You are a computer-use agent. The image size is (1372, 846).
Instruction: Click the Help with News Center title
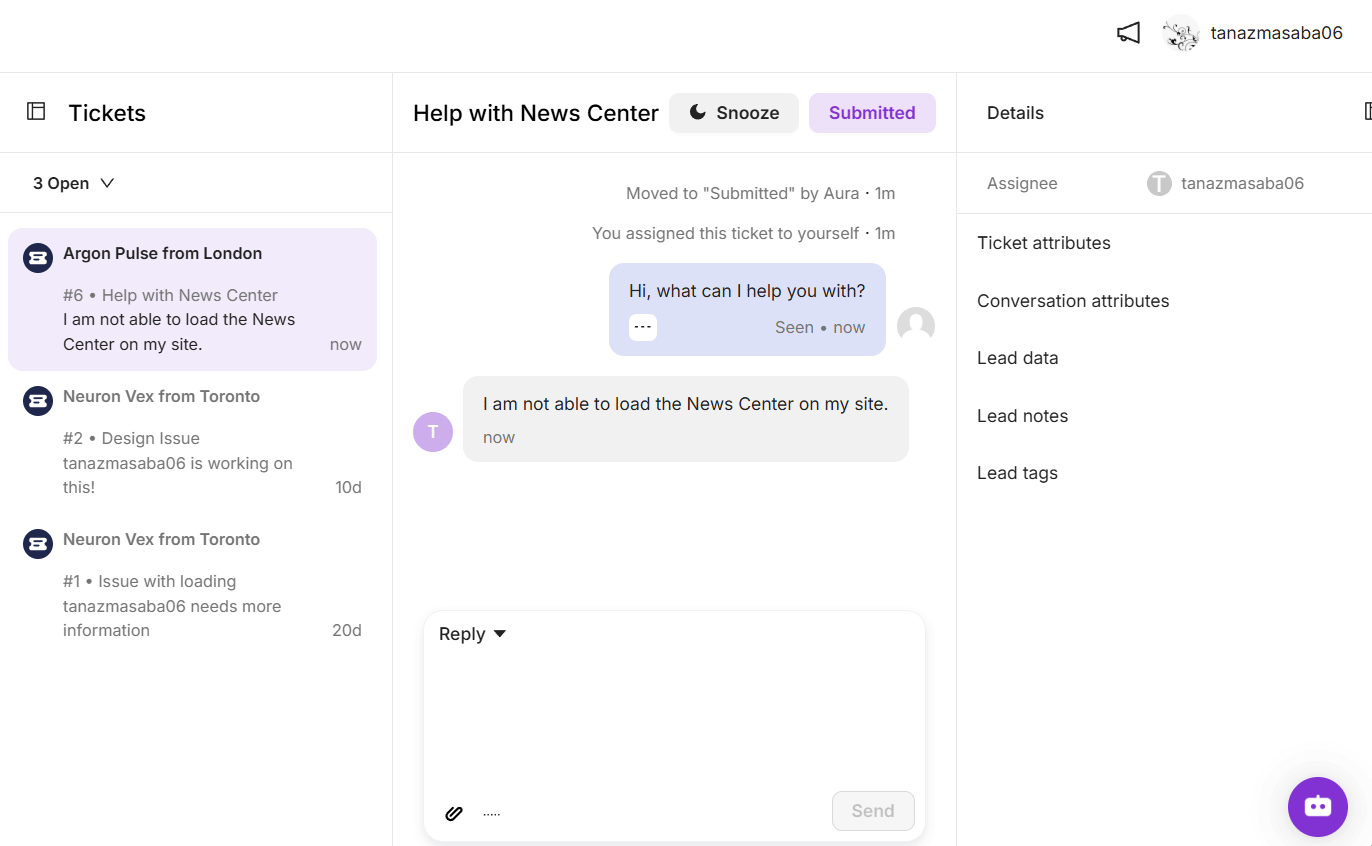click(x=536, y=113)
